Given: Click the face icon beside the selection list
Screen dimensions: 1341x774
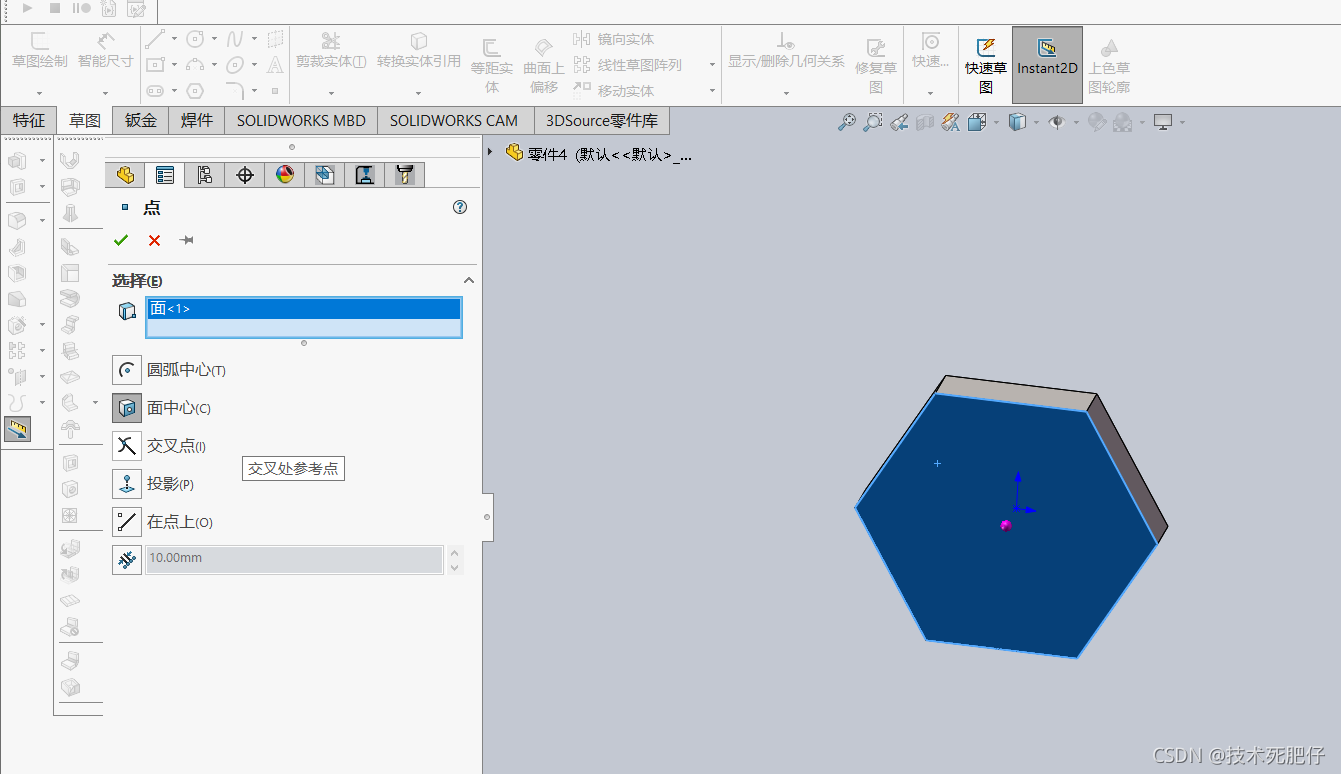Looking at the screenshot, I should tap(127, 311).
